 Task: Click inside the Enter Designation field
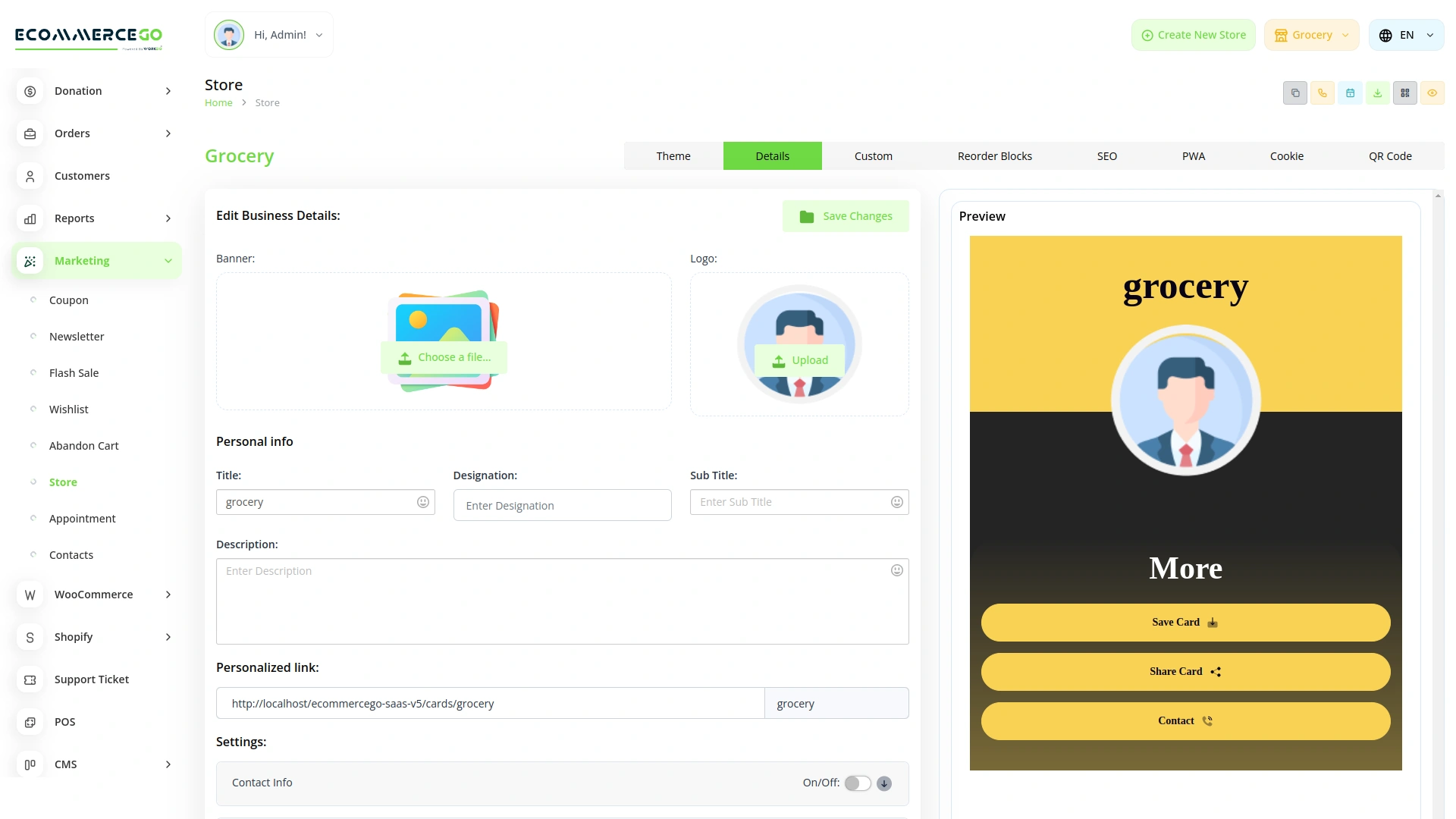[562, 505]
